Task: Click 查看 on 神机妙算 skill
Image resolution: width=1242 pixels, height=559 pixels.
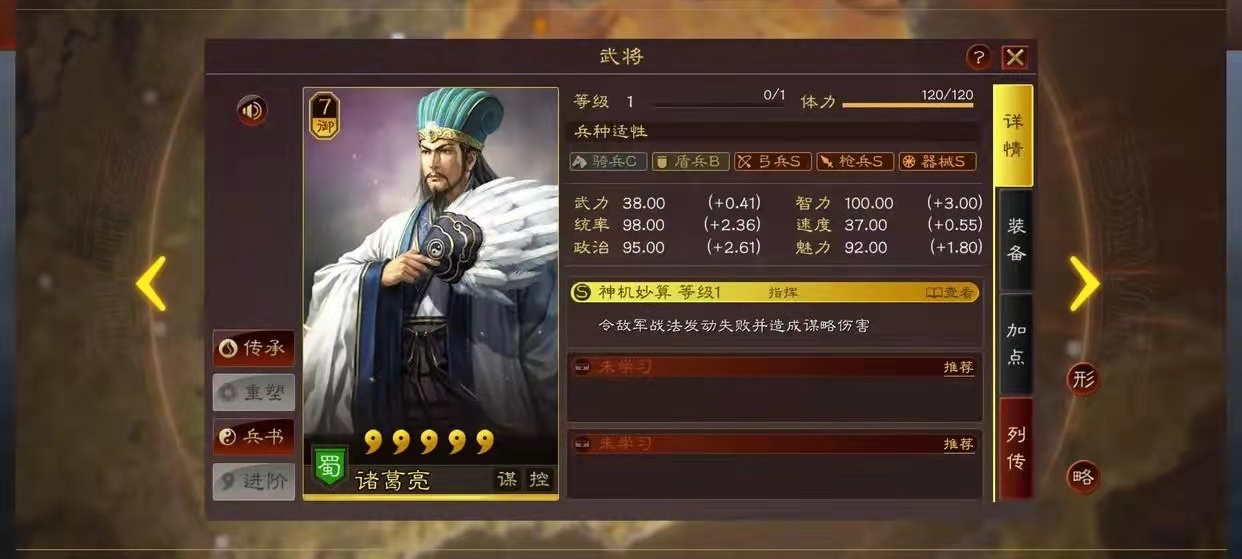Action: pyautogui.click(x=950, y=293)
